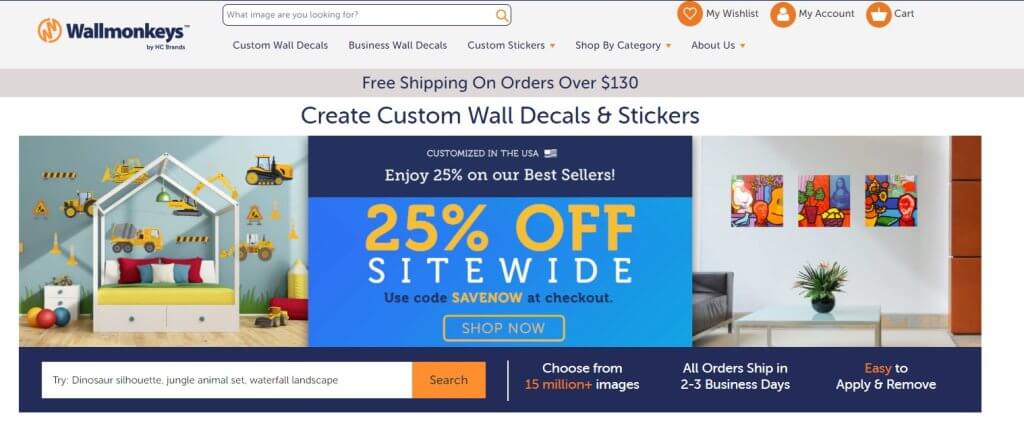The width and height of the screenshot is (1024, 430).
Task: Click the Free Shipping promo bar
Action: tap(500, 83)
